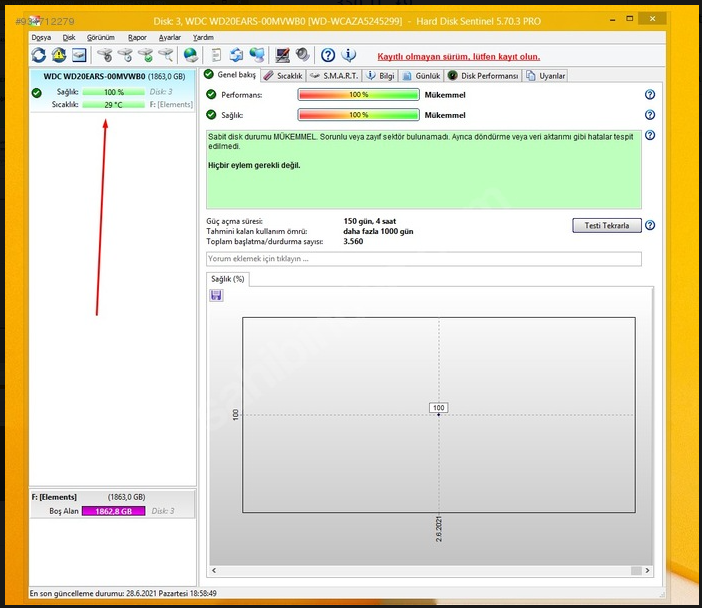Open the Dosya menu
The width and height of the screenshot is (702, 608).
(41, 38)
